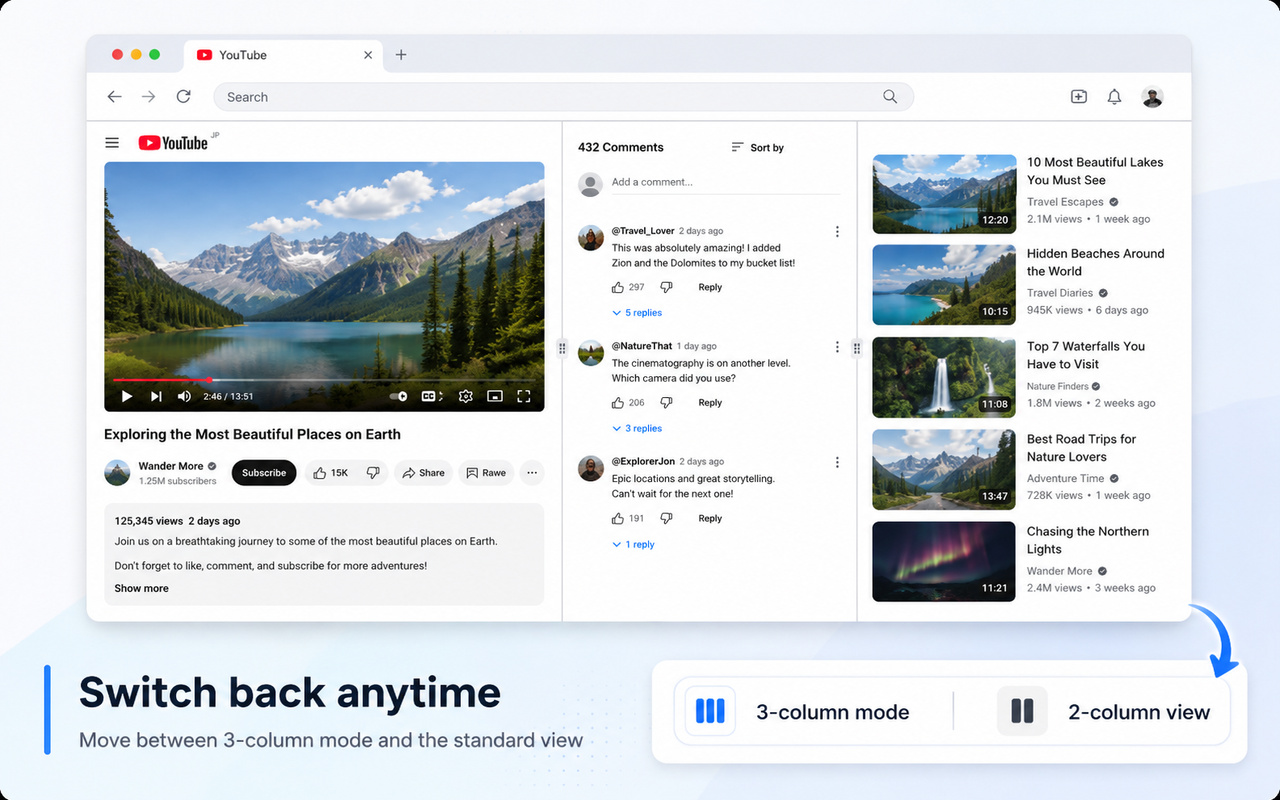Dislike the Travel_Lover comment
1280x800 pixels.
pyautogui.click(x=666, y=287)
